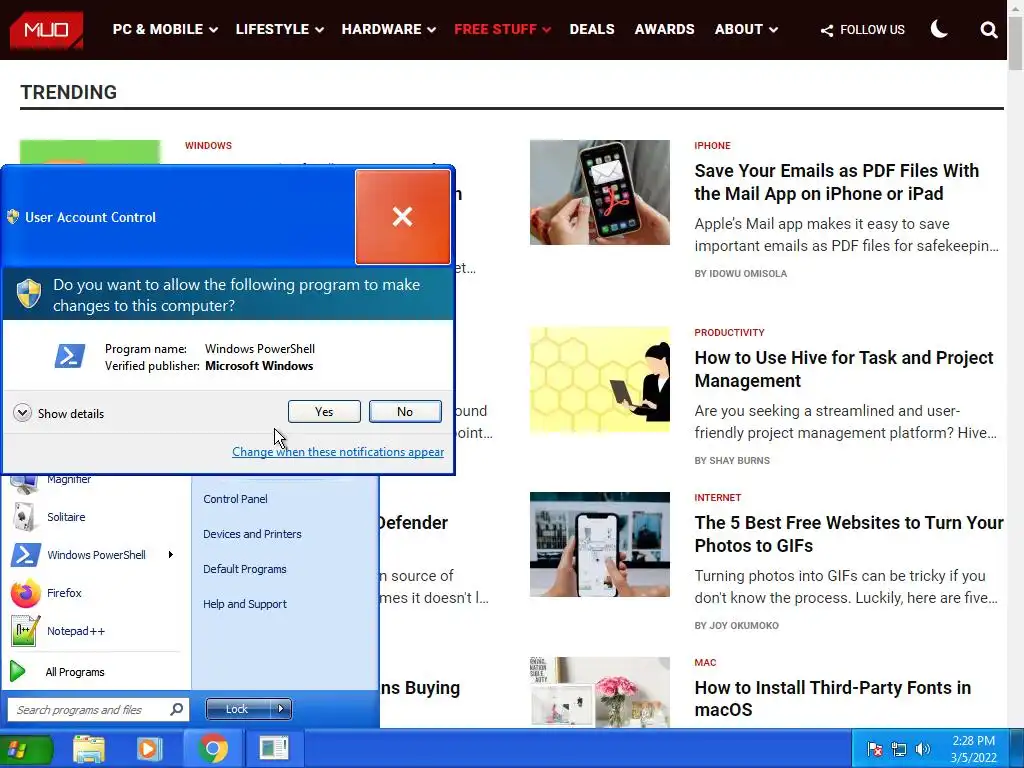Click the network tray icon
1024x768 pixels.
pyautogui.click(x=899, y=749)
